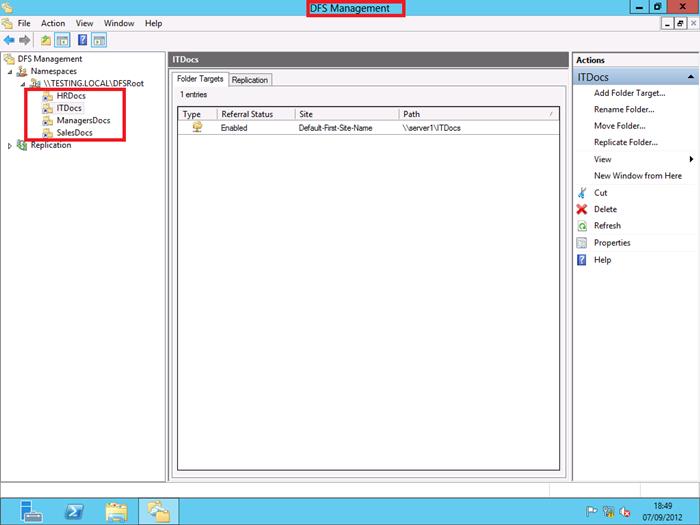Click Replicate Folder... action

tap(625, 142)
